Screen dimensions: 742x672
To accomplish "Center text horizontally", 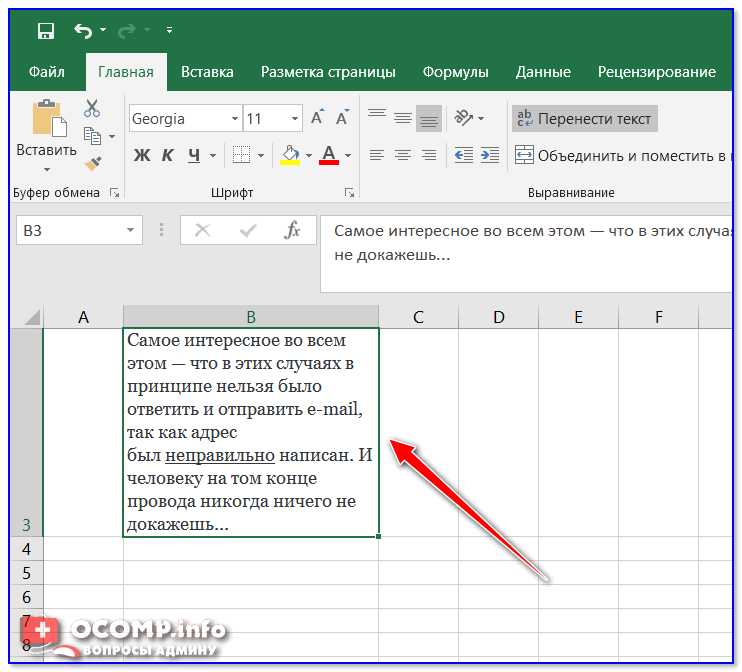I will click(403, 155).
